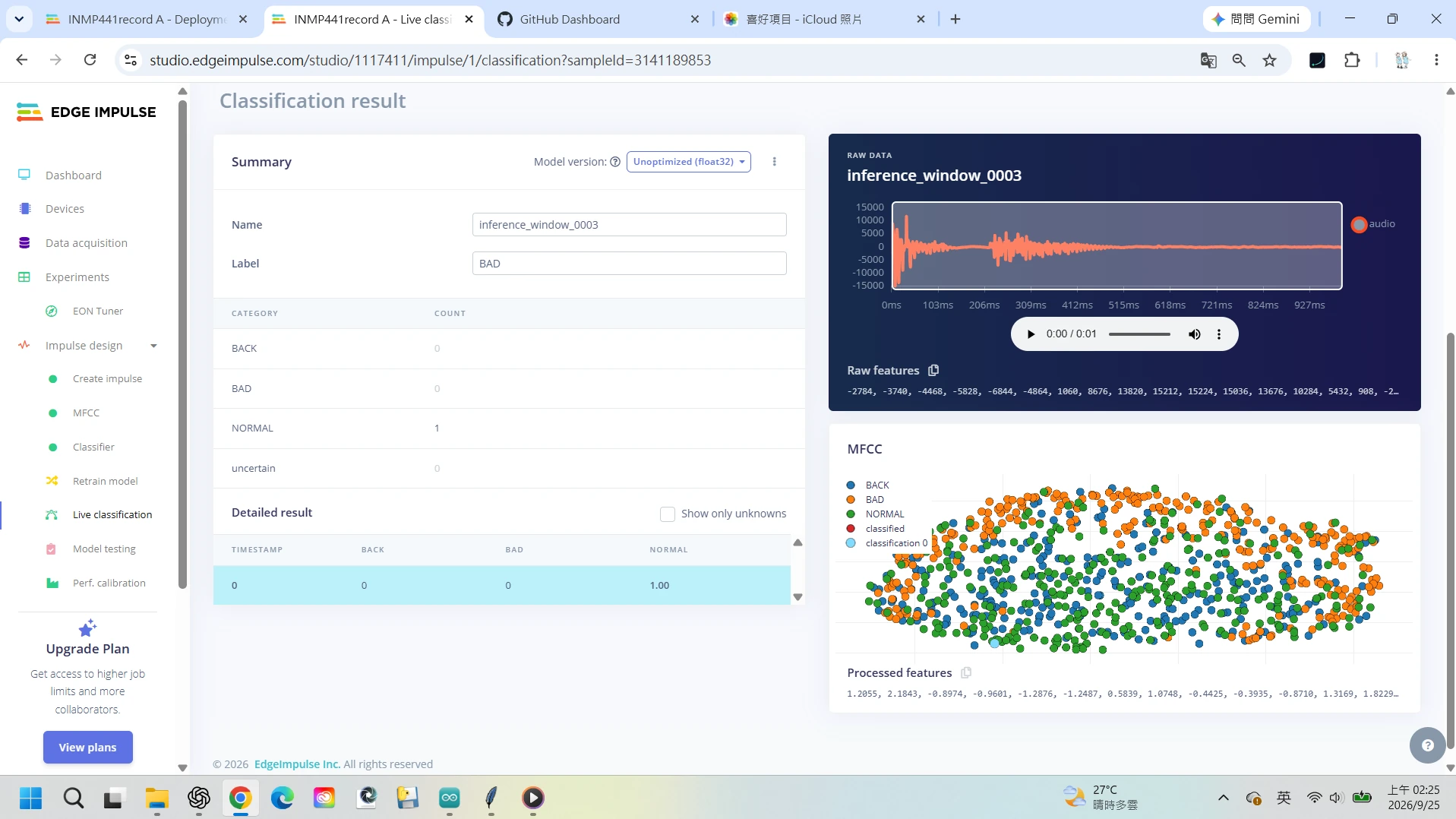
Task: Open Summary panel three-dot menu
Action: [x=774, y=161]
